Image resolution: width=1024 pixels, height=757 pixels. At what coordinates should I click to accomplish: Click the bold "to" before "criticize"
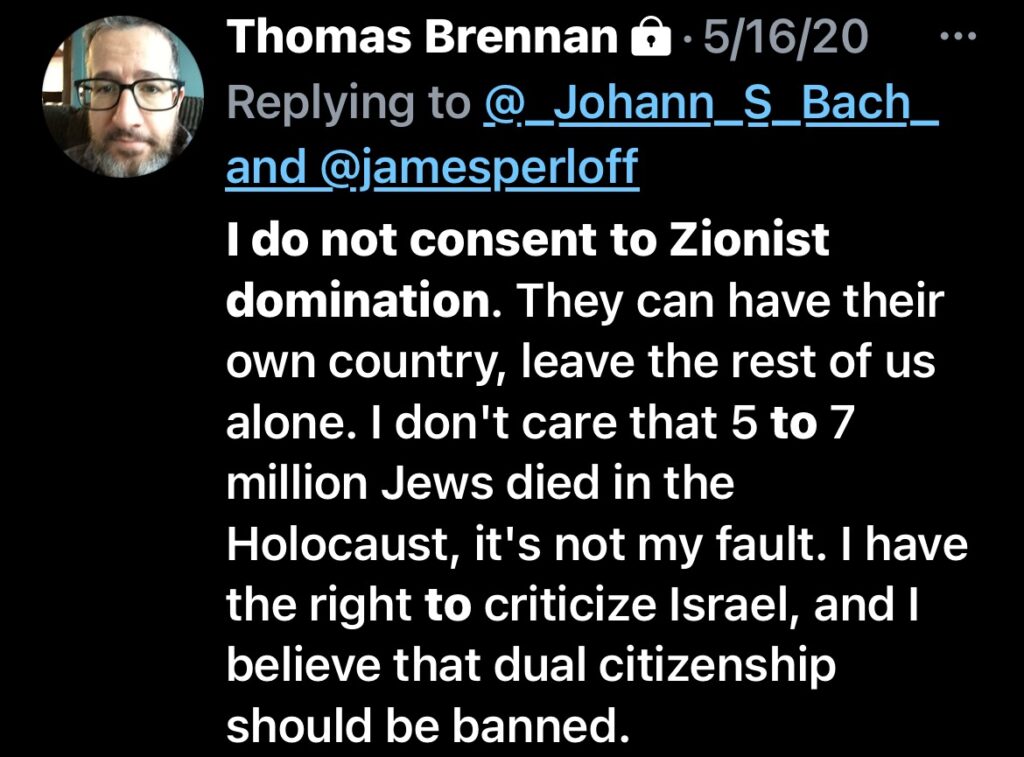[447, 608]
